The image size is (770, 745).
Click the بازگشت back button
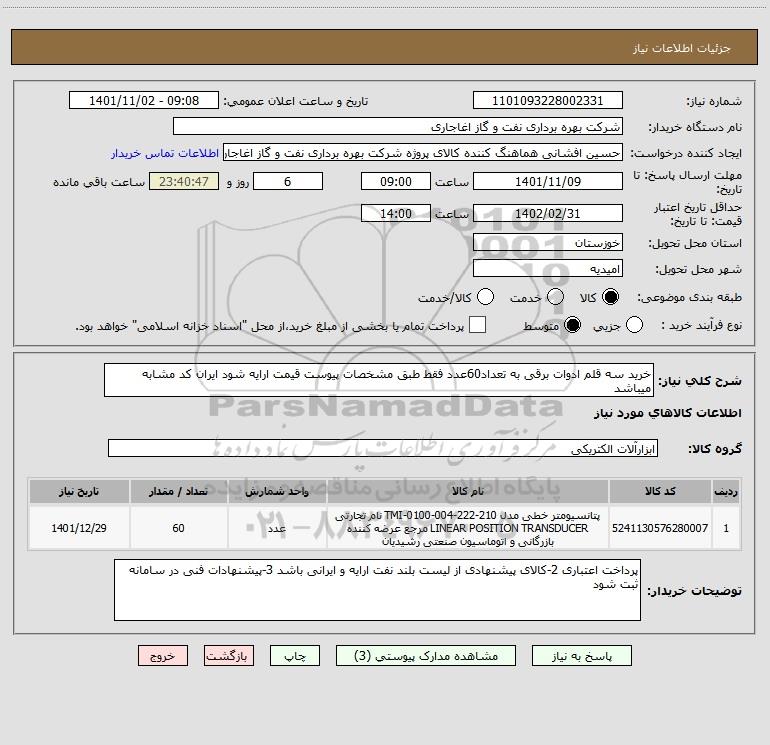tap(229, 656)
